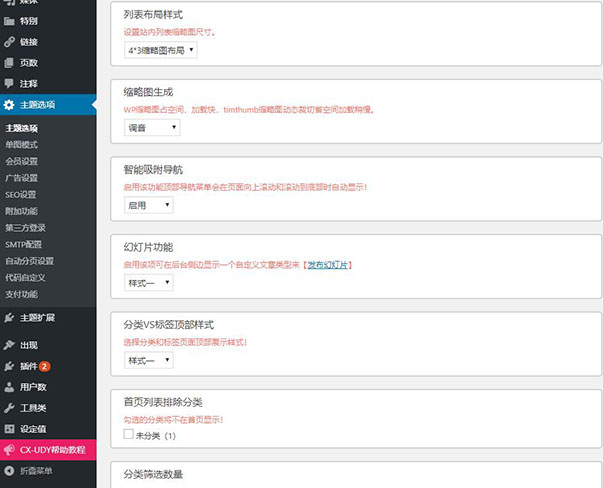Image resolution: width=603 pixels, height=488 pixels.
Task: Click the 出现 paintbrush icon
Action: click(x=9, y=345)
